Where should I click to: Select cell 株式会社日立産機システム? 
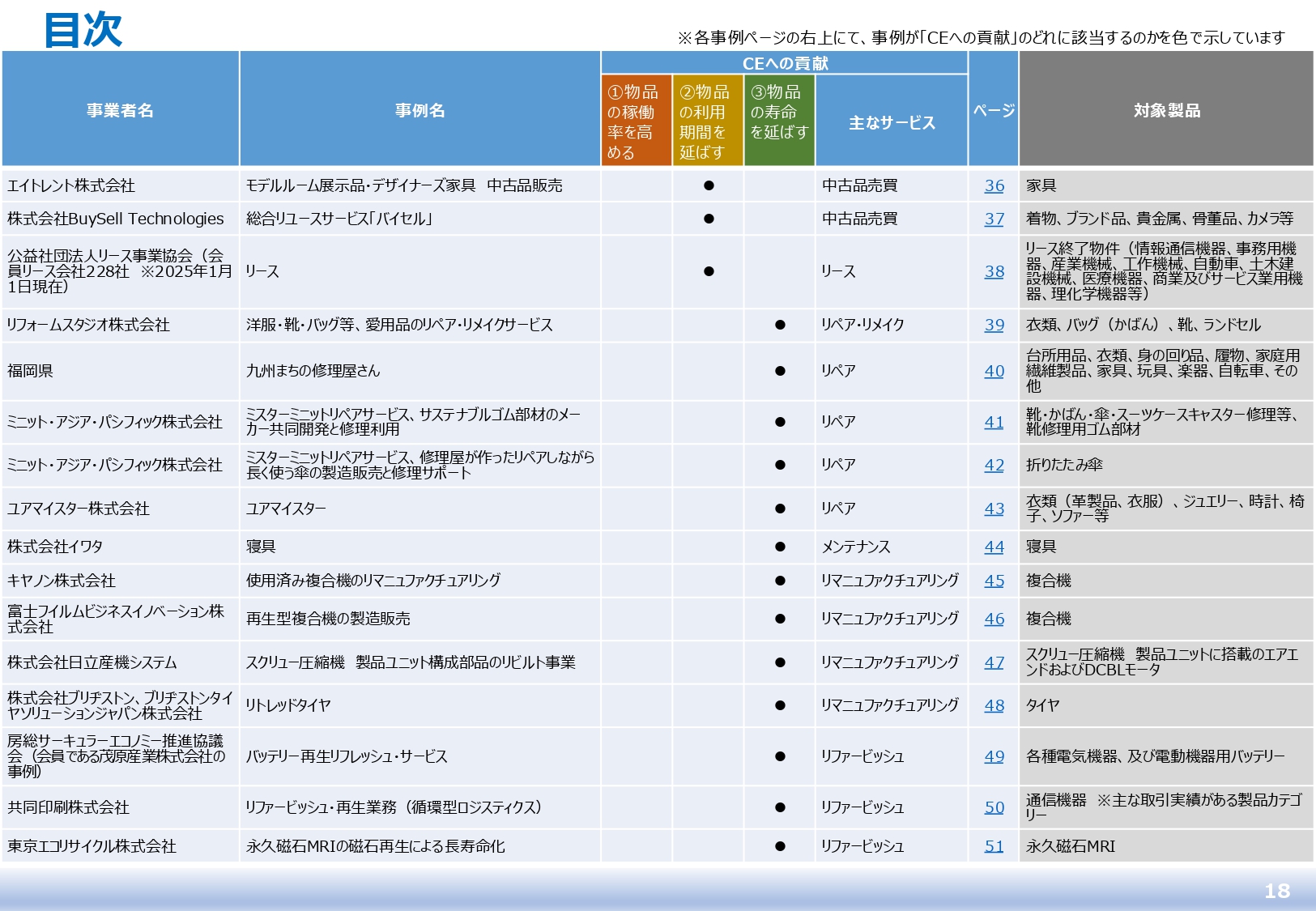coord(120,662)
